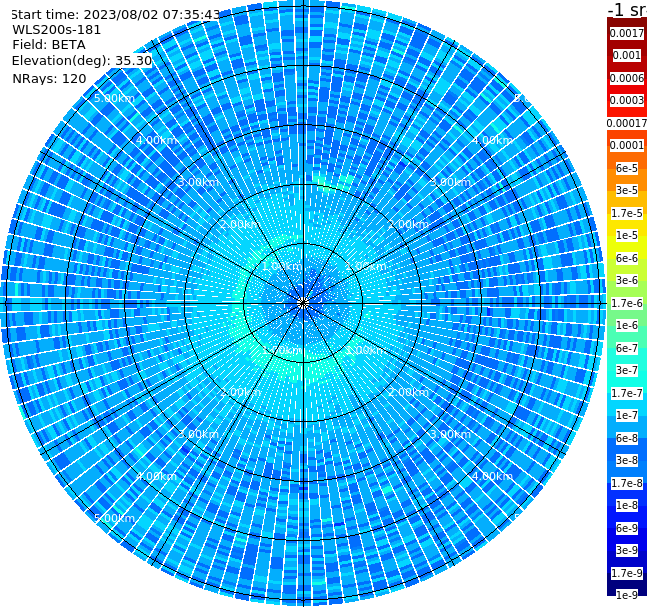Click the Start time 2023/08/02 07:35:43 text
Viewport: 647px width, 607px height.
click(116, 15)
